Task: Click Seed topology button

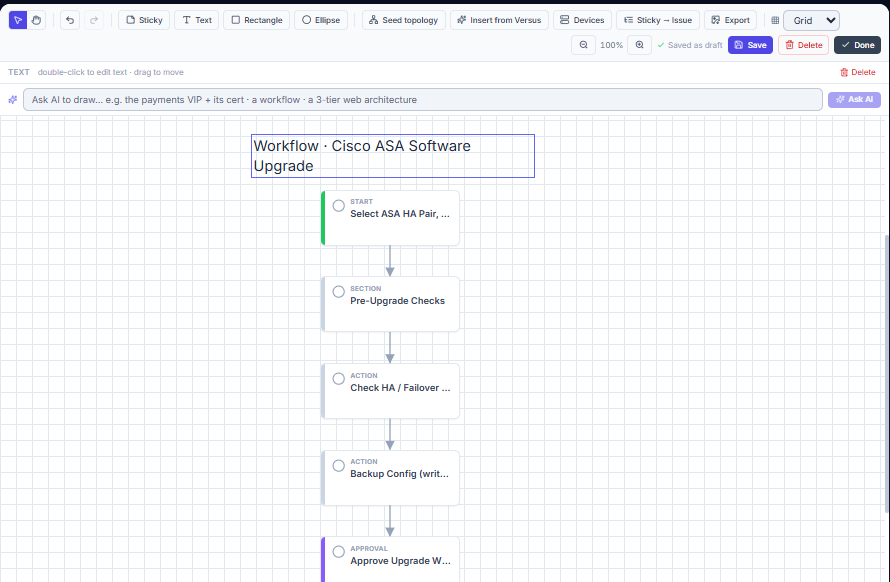Action: (x=404, y=20)
